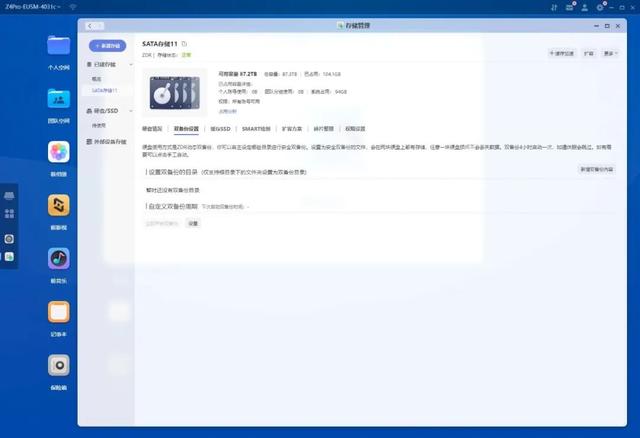Screen dimensions: 640x438
Task: Click the edit icon next to SATA存储11
Action: click(184, 44)
